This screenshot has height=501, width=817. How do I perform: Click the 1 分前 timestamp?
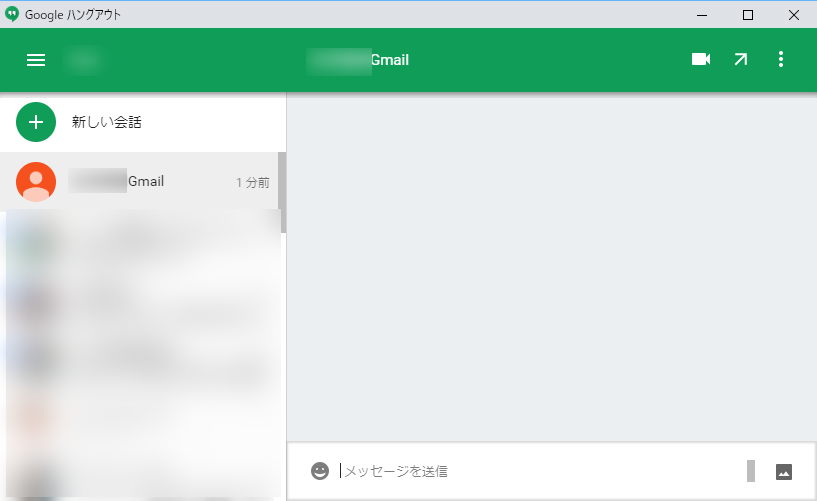tap(253, 182)
